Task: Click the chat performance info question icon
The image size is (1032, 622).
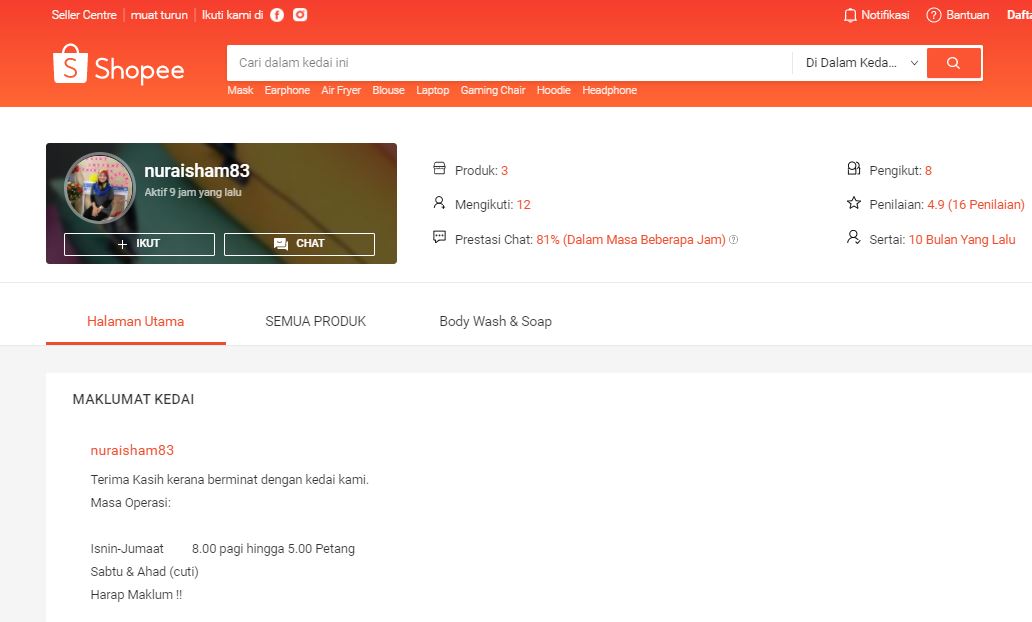Action: (x=733, y=240)
